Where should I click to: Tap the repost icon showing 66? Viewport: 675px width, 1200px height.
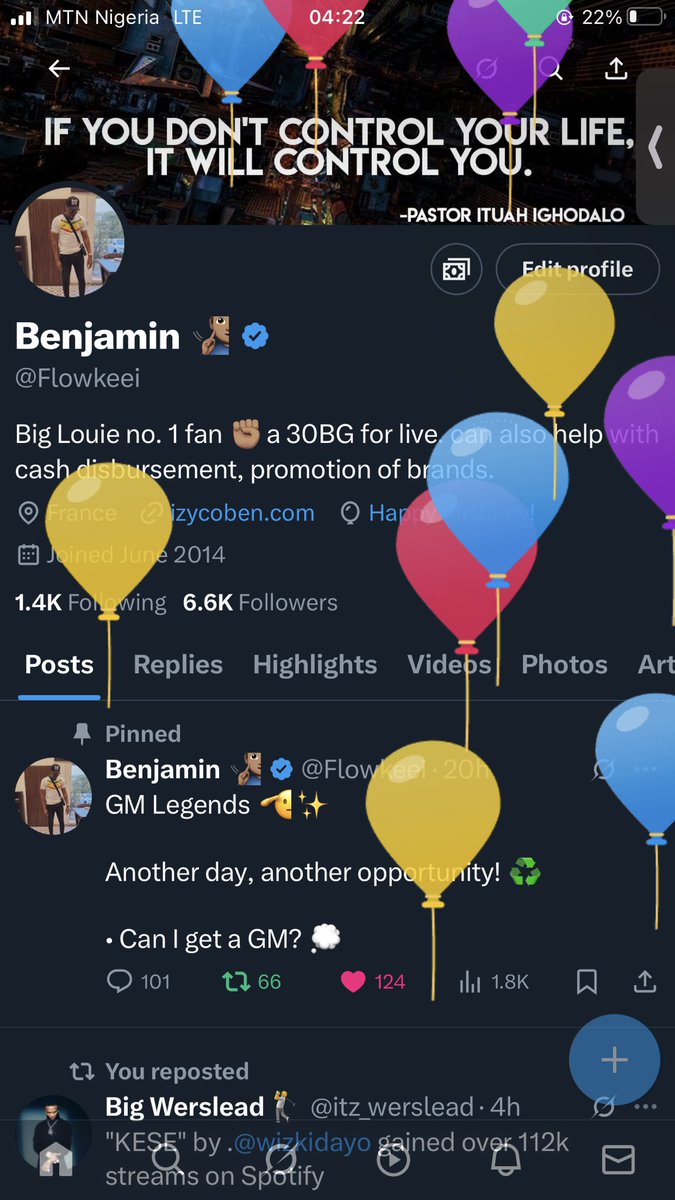[x=252, y=981]
